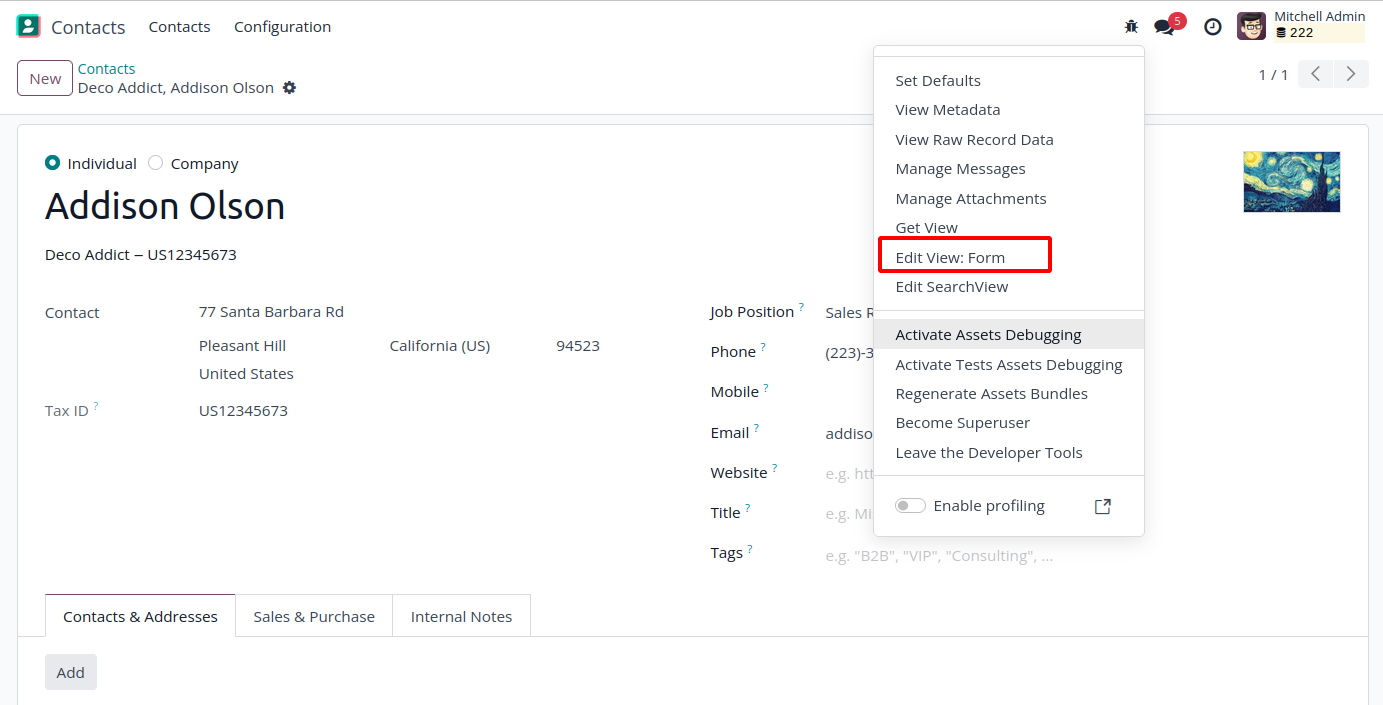The height and width of the screenshot is (705, 1383).
Task: Toggle Enable profiling switch
Action: [910, 506]
